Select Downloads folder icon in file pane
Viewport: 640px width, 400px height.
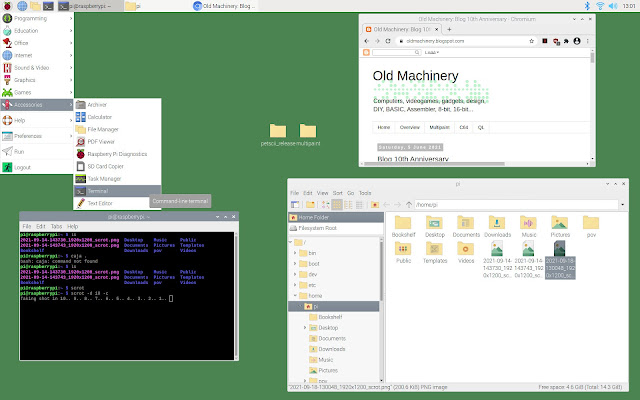tap(497, 227)
